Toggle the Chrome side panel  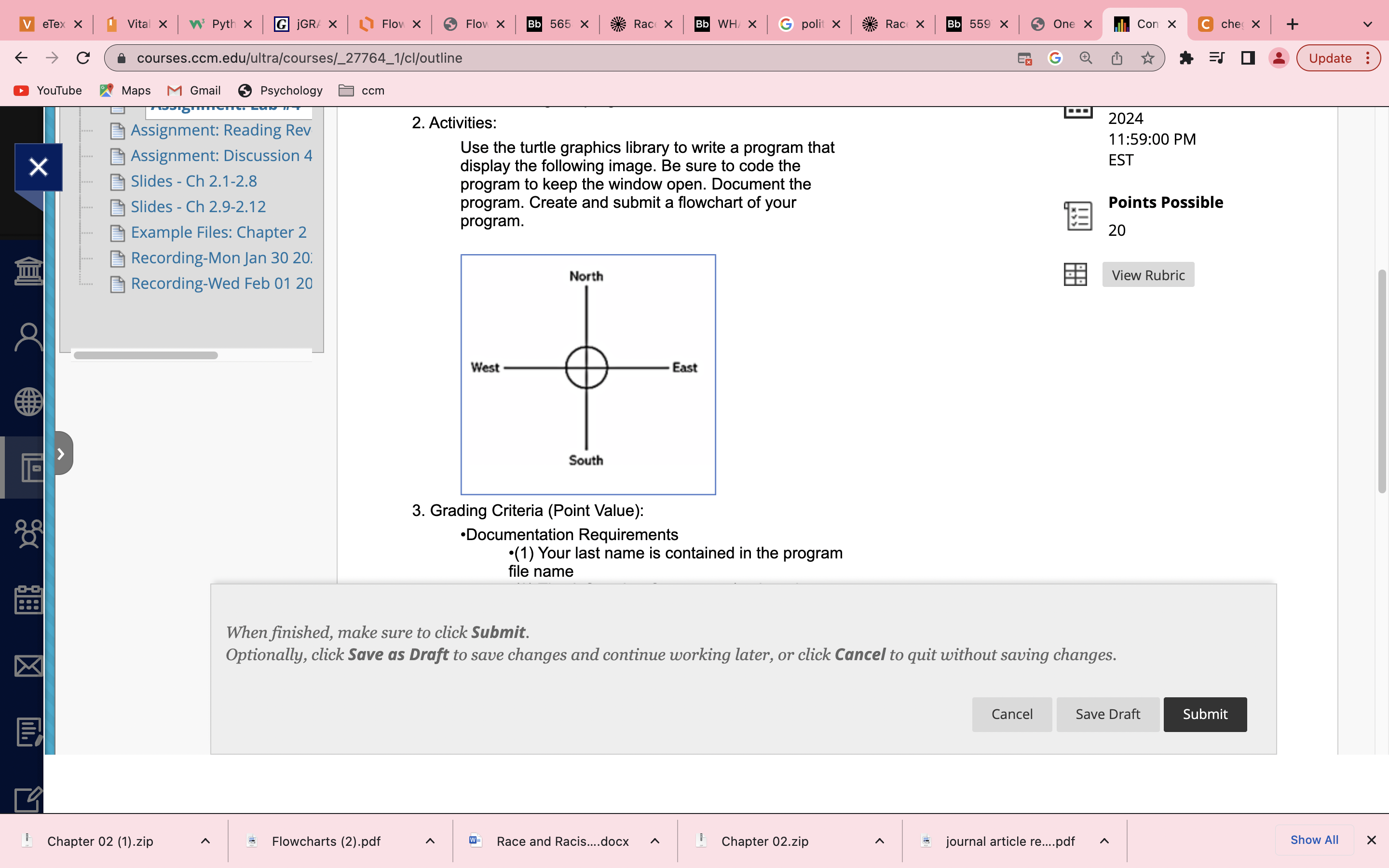click(x=1248, y=57)
